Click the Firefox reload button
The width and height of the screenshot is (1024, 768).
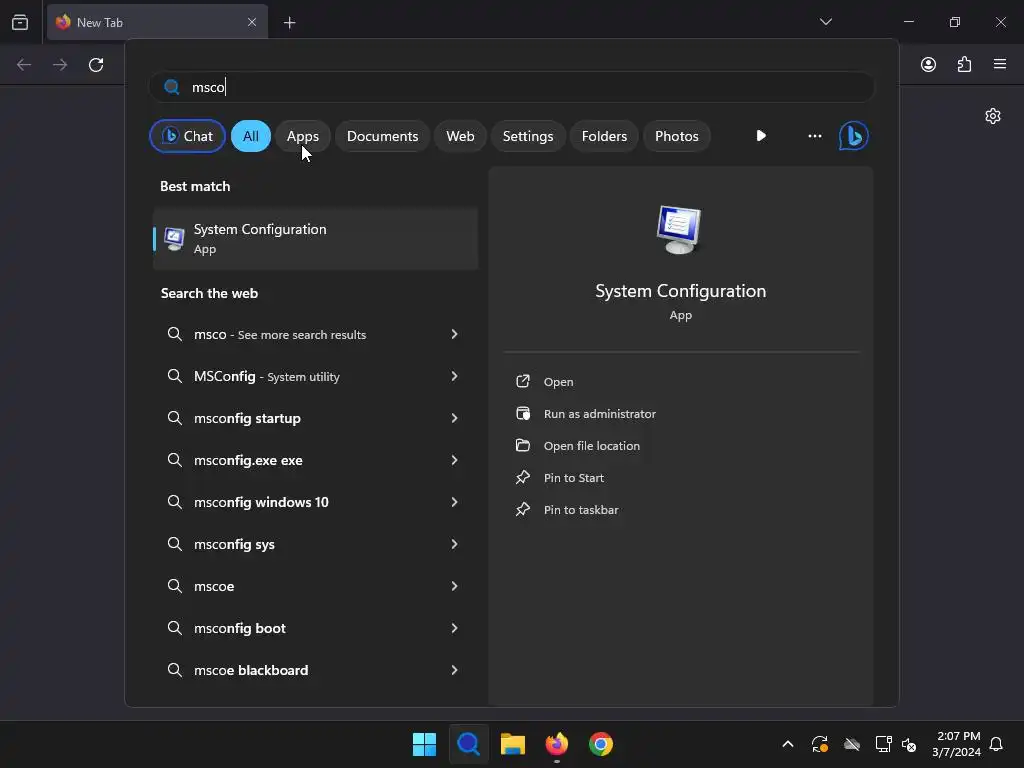(x=96, y=65)
